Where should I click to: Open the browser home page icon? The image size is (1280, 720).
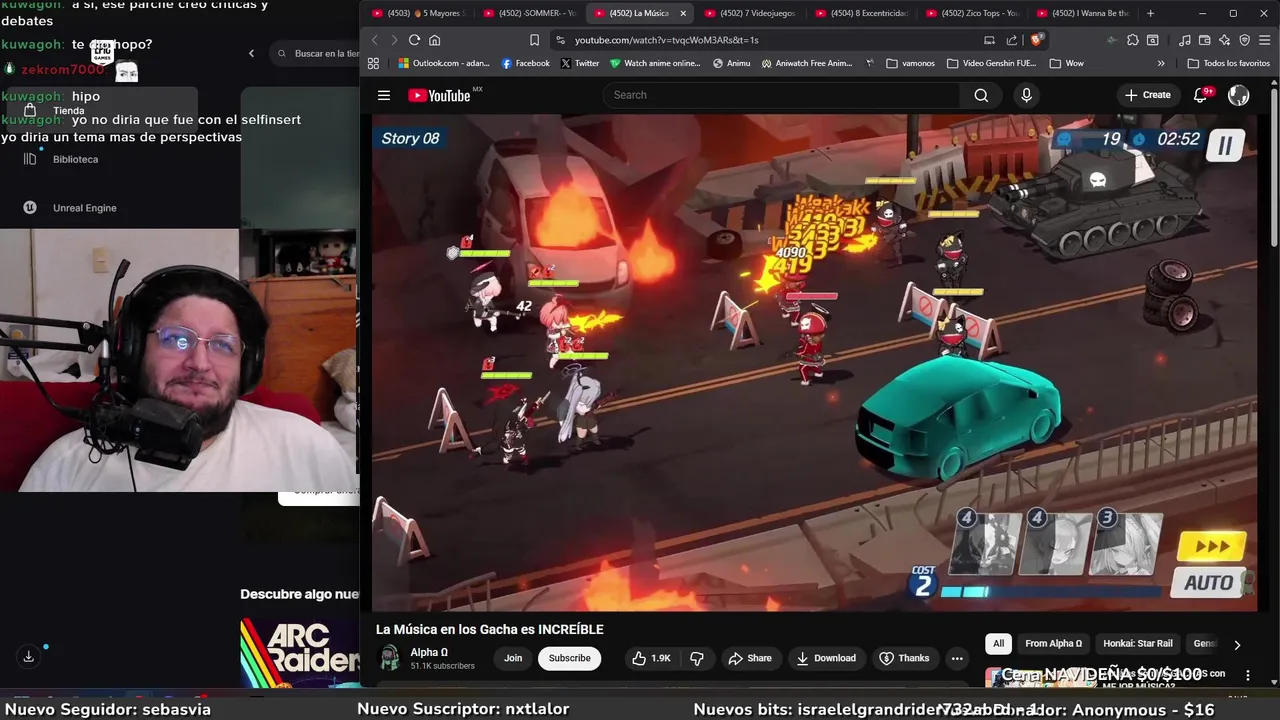point(434,40)
